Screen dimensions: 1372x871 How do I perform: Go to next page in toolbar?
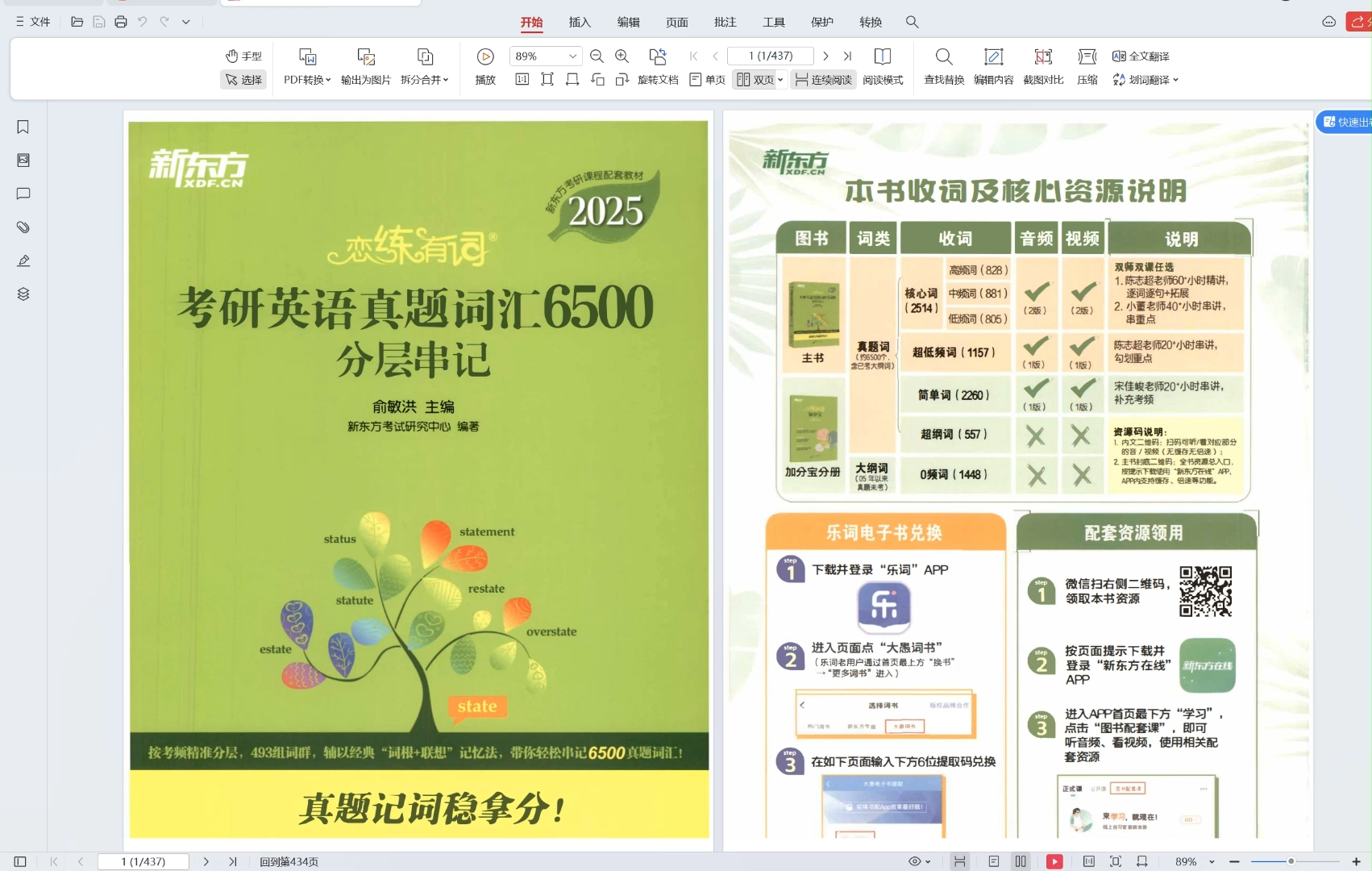[825, 56]
